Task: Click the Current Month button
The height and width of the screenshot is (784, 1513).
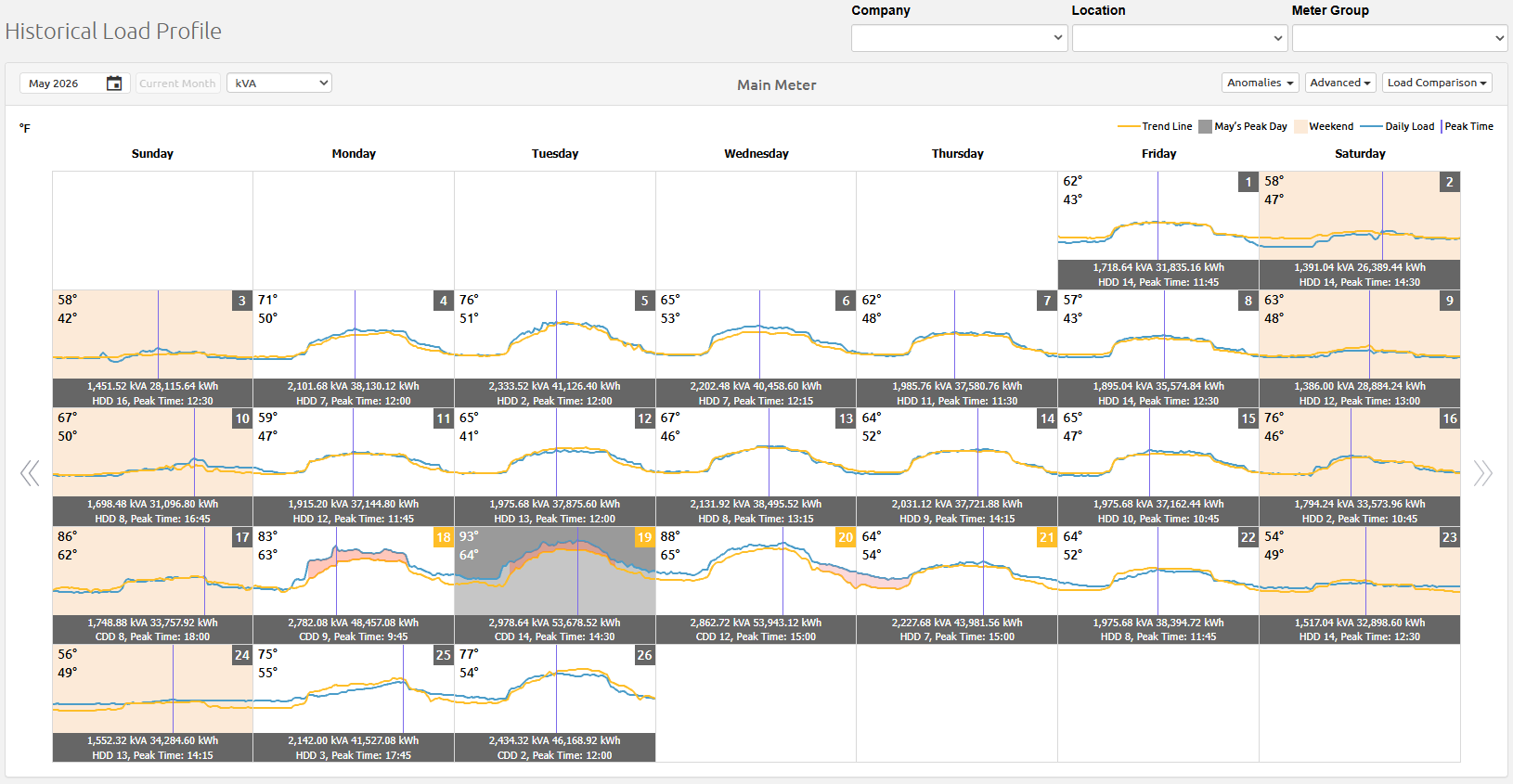Action: 177,83
